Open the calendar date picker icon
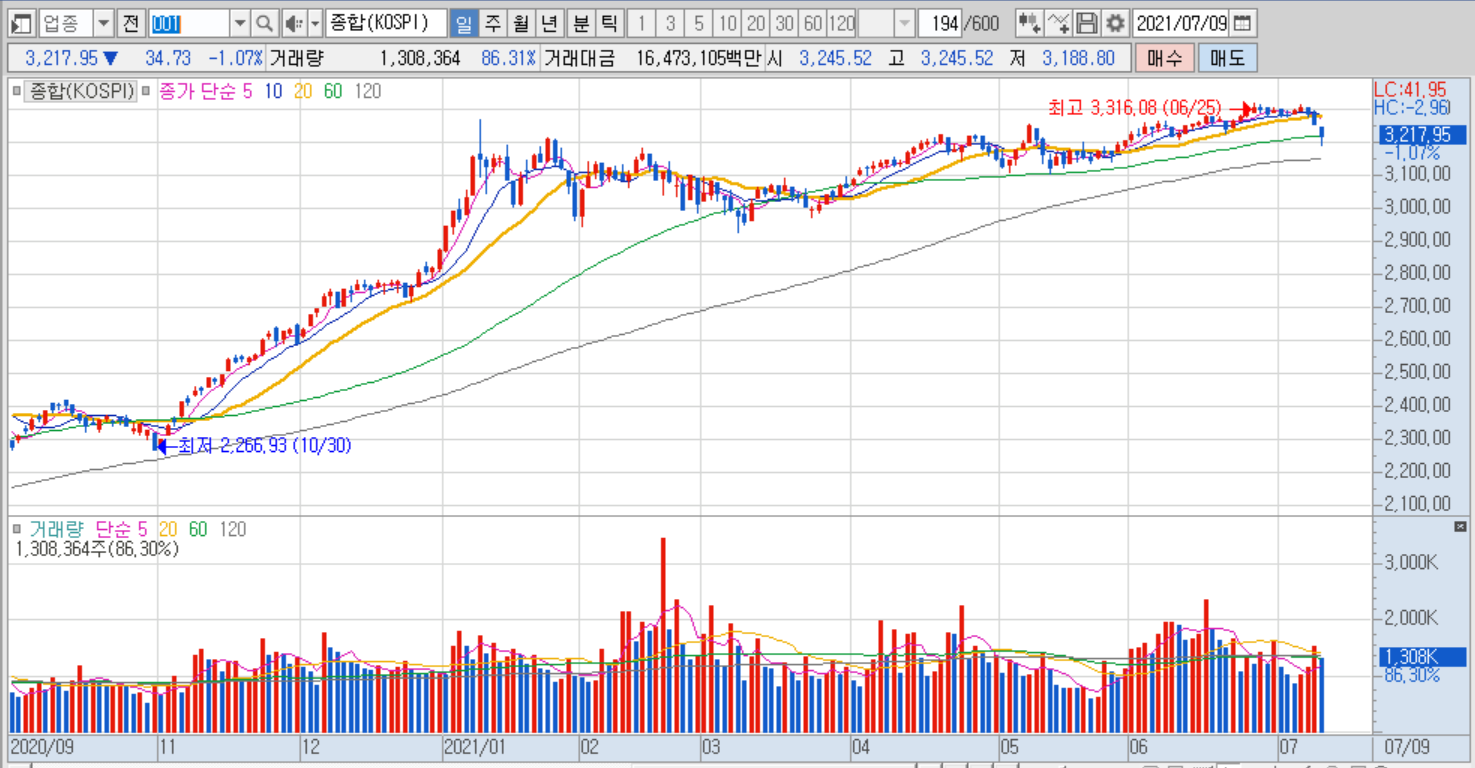Image resolution: width=1475 pixels, height=768 pixels. pyautogui.click(x=1242, y=23)
